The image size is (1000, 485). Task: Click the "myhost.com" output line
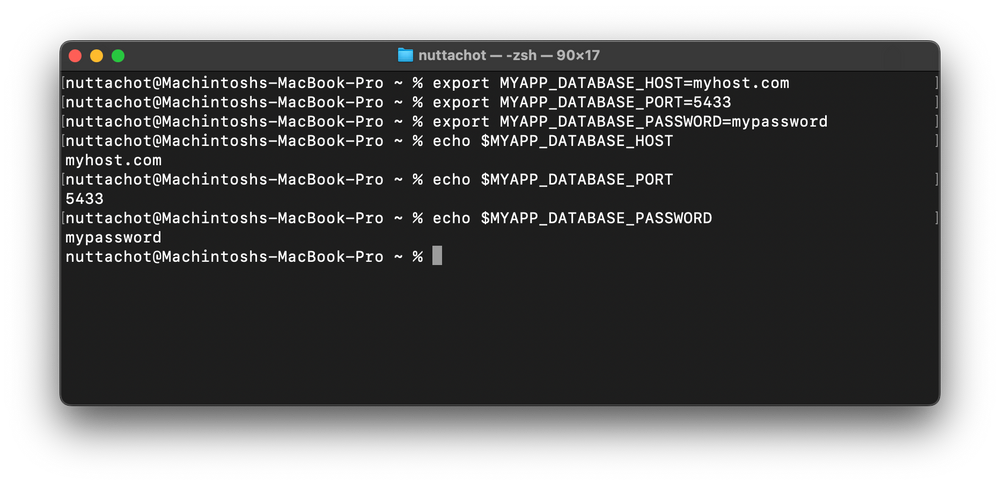[113, 160]
